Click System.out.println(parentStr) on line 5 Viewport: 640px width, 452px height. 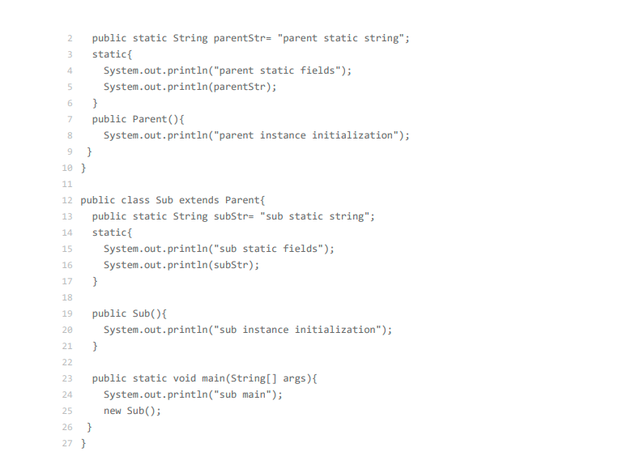(x=190, y=86)
